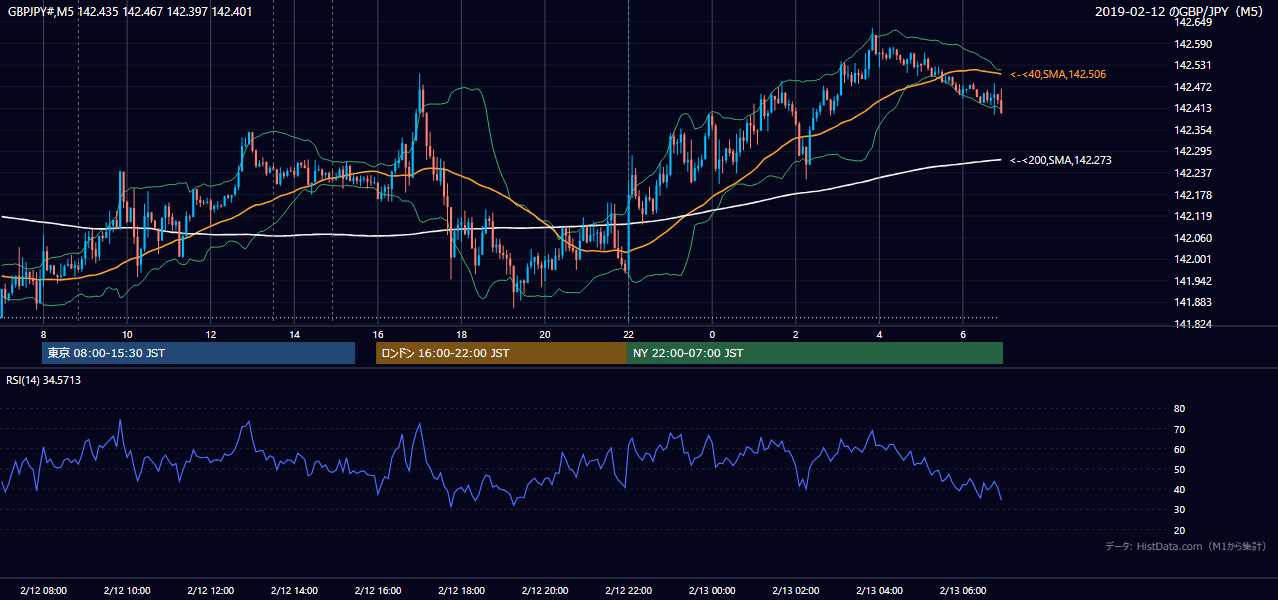This screenshot has height=600, width=1278.
Task: Select the NY session bar 22:00-07:00 JST
Action: click(815, 353)
